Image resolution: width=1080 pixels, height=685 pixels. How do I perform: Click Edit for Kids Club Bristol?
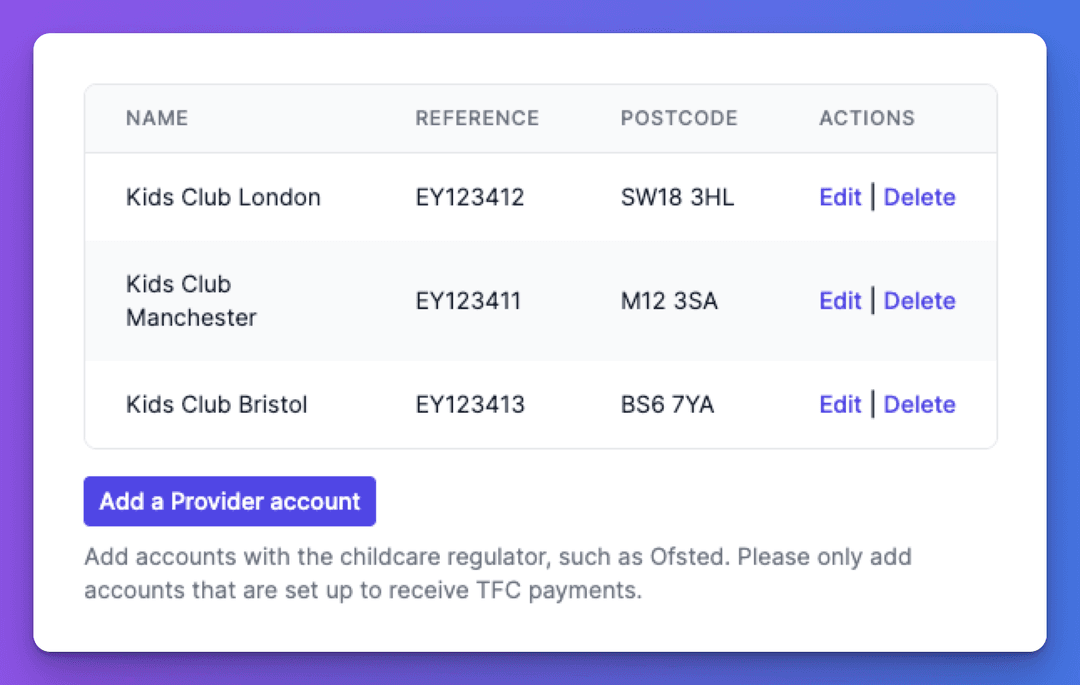(x=839, y=404)
